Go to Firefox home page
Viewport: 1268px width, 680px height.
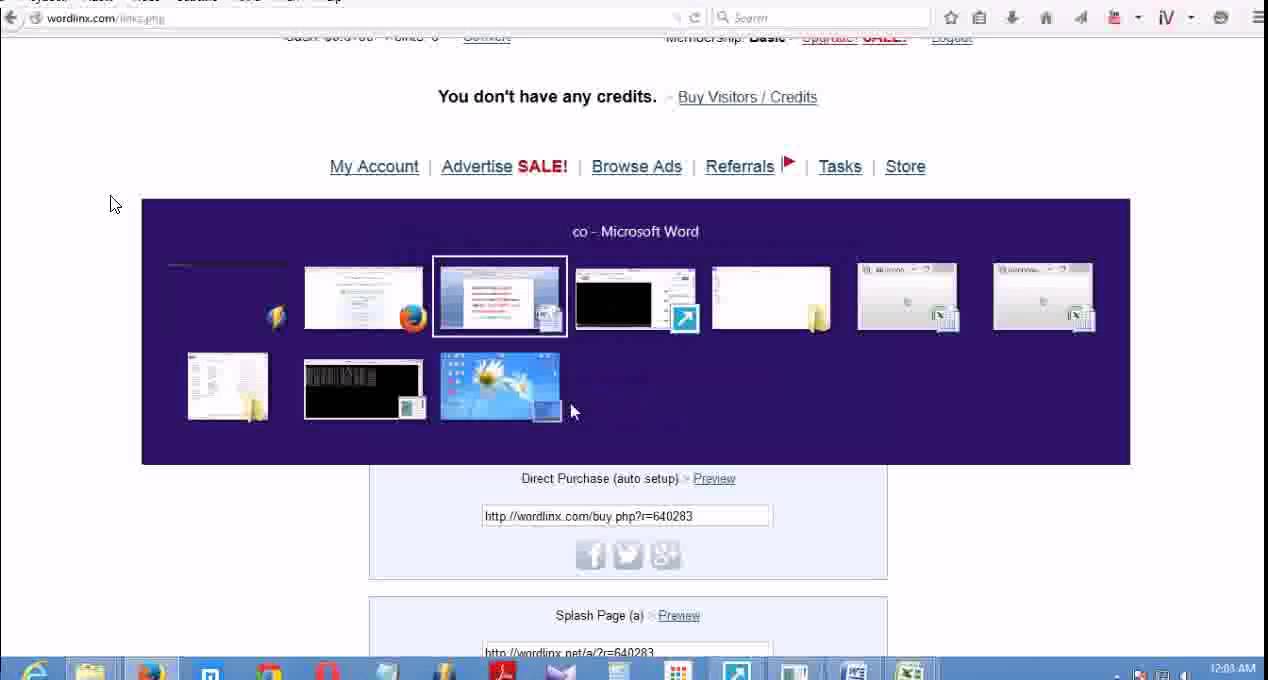tap(1046, 18)
